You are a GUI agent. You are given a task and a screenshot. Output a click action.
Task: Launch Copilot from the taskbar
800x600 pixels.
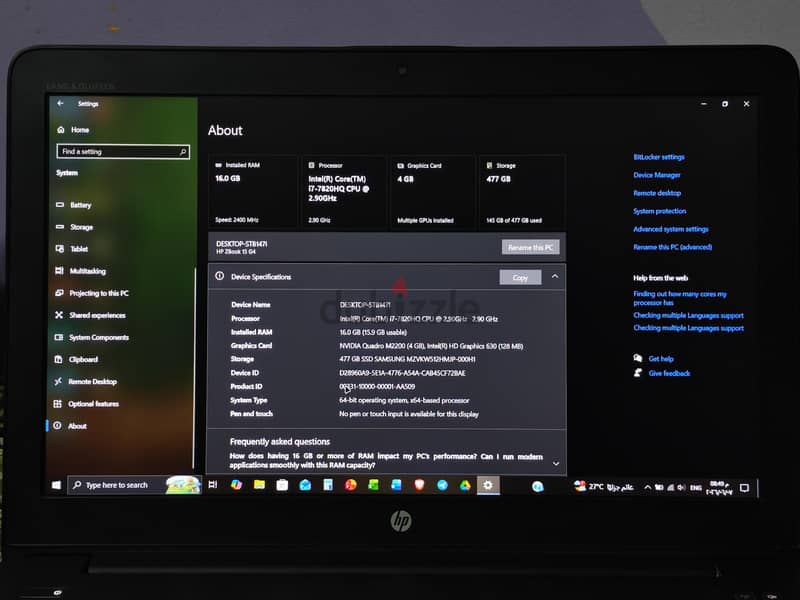coord(236,485)
